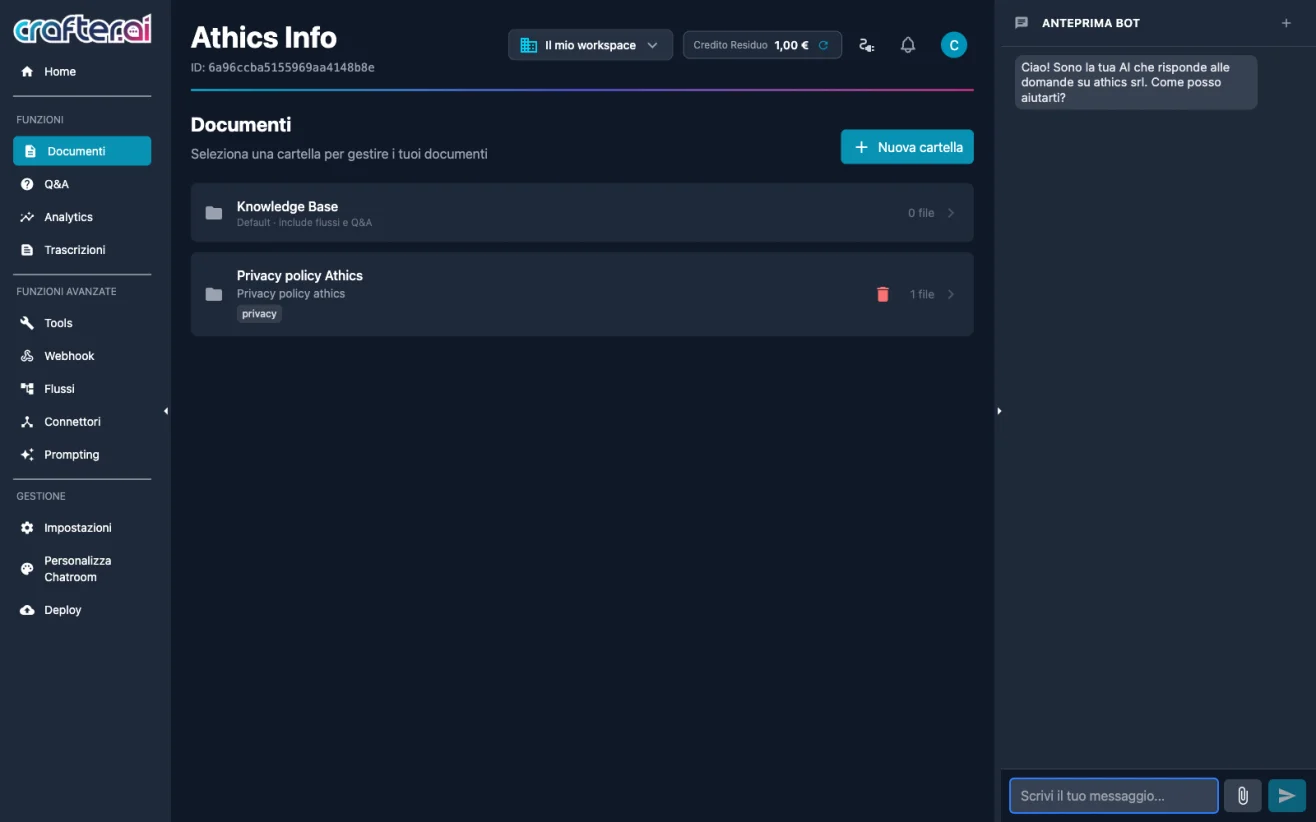Collapse the bot preview panel arrow

[x=999, y=411]
